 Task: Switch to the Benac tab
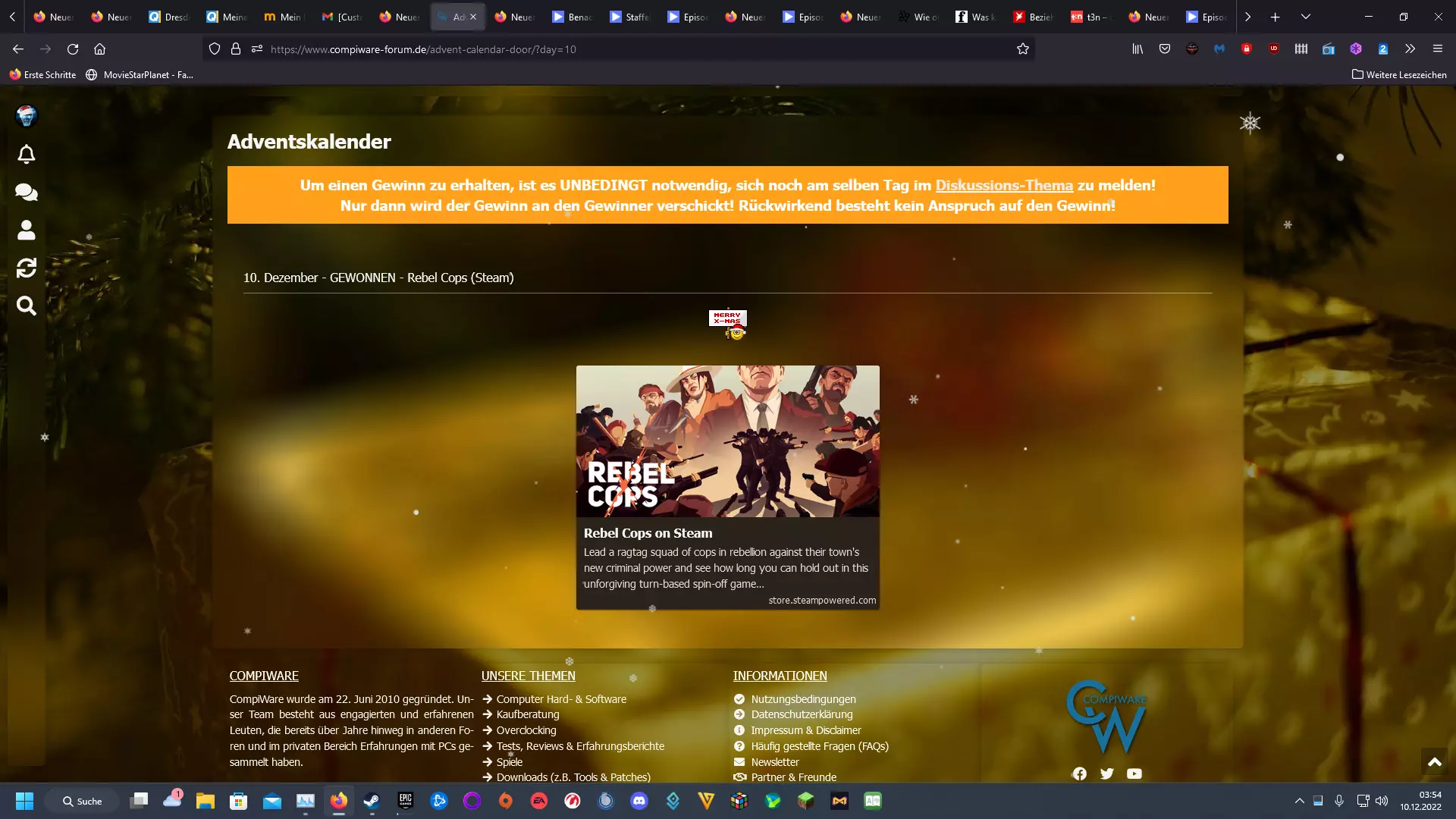573,17
